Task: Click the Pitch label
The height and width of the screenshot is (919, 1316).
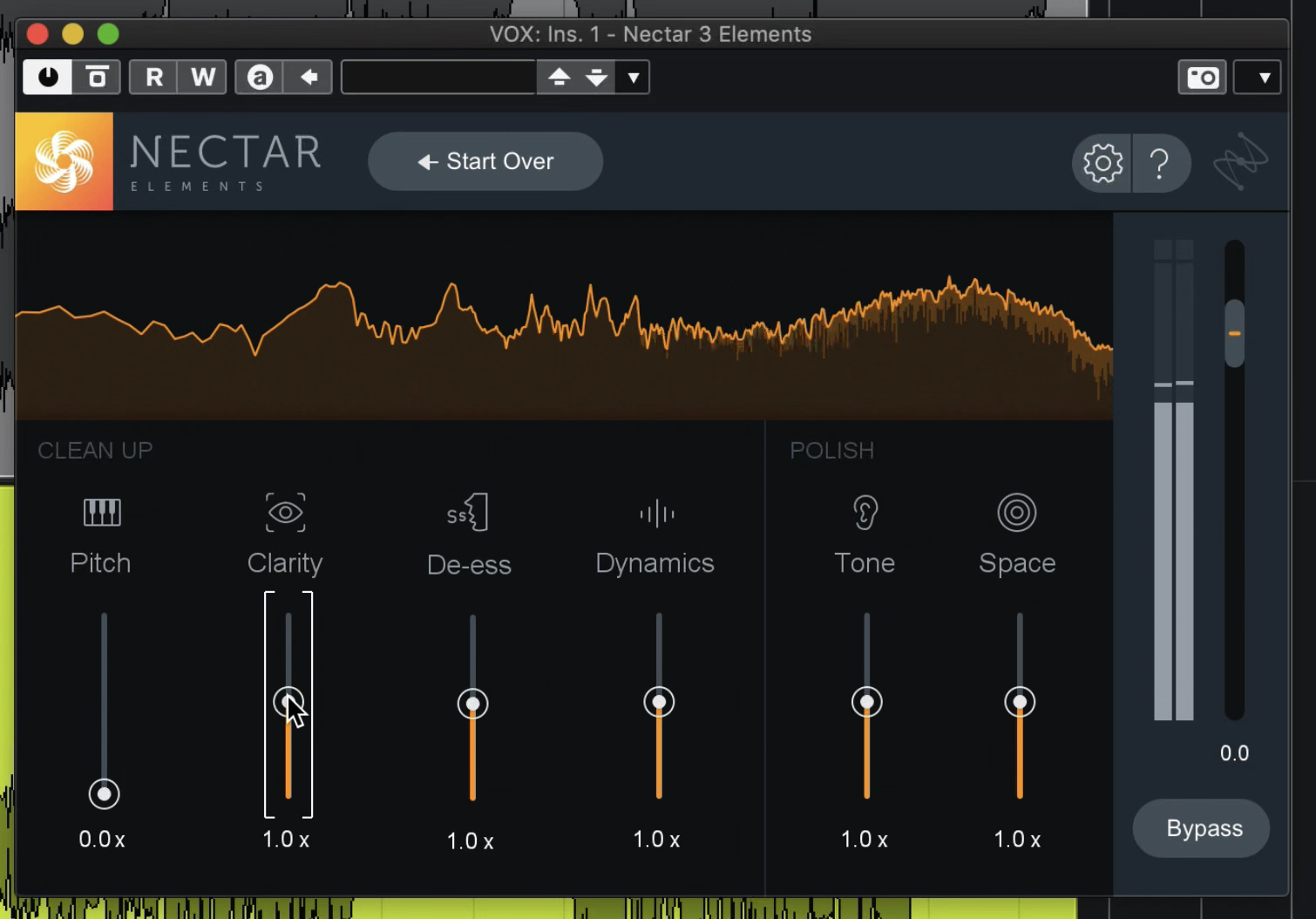Action: 100,563
